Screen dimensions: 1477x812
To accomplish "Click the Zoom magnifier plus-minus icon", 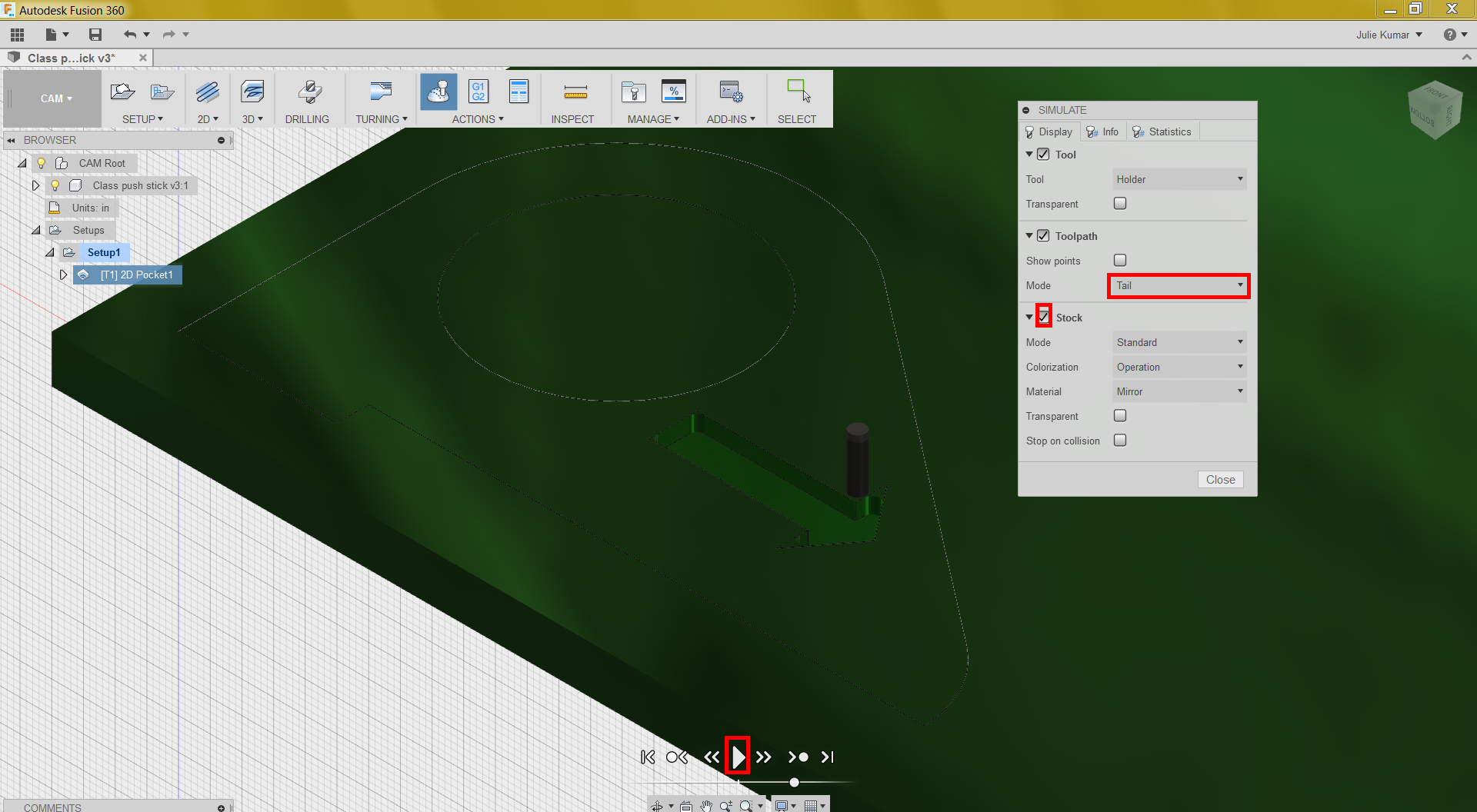I will [x=725, y=806].
